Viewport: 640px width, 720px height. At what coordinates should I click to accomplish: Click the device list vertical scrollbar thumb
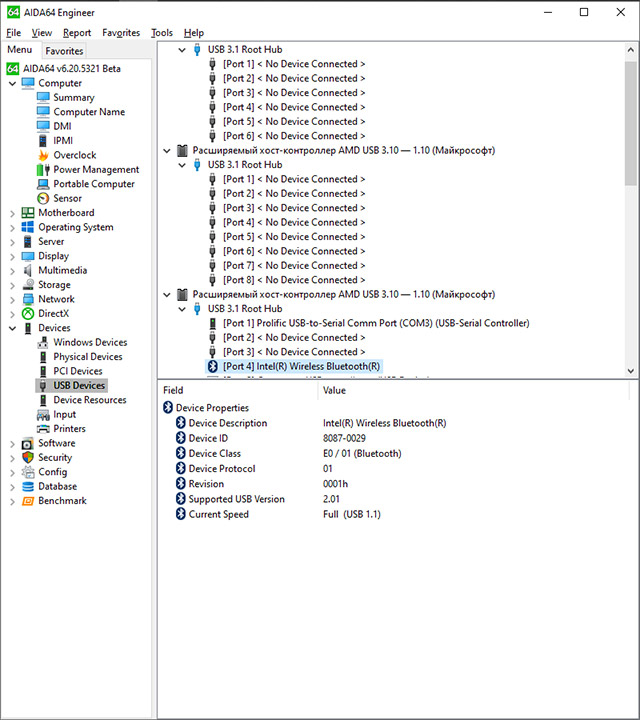point(631,123)
